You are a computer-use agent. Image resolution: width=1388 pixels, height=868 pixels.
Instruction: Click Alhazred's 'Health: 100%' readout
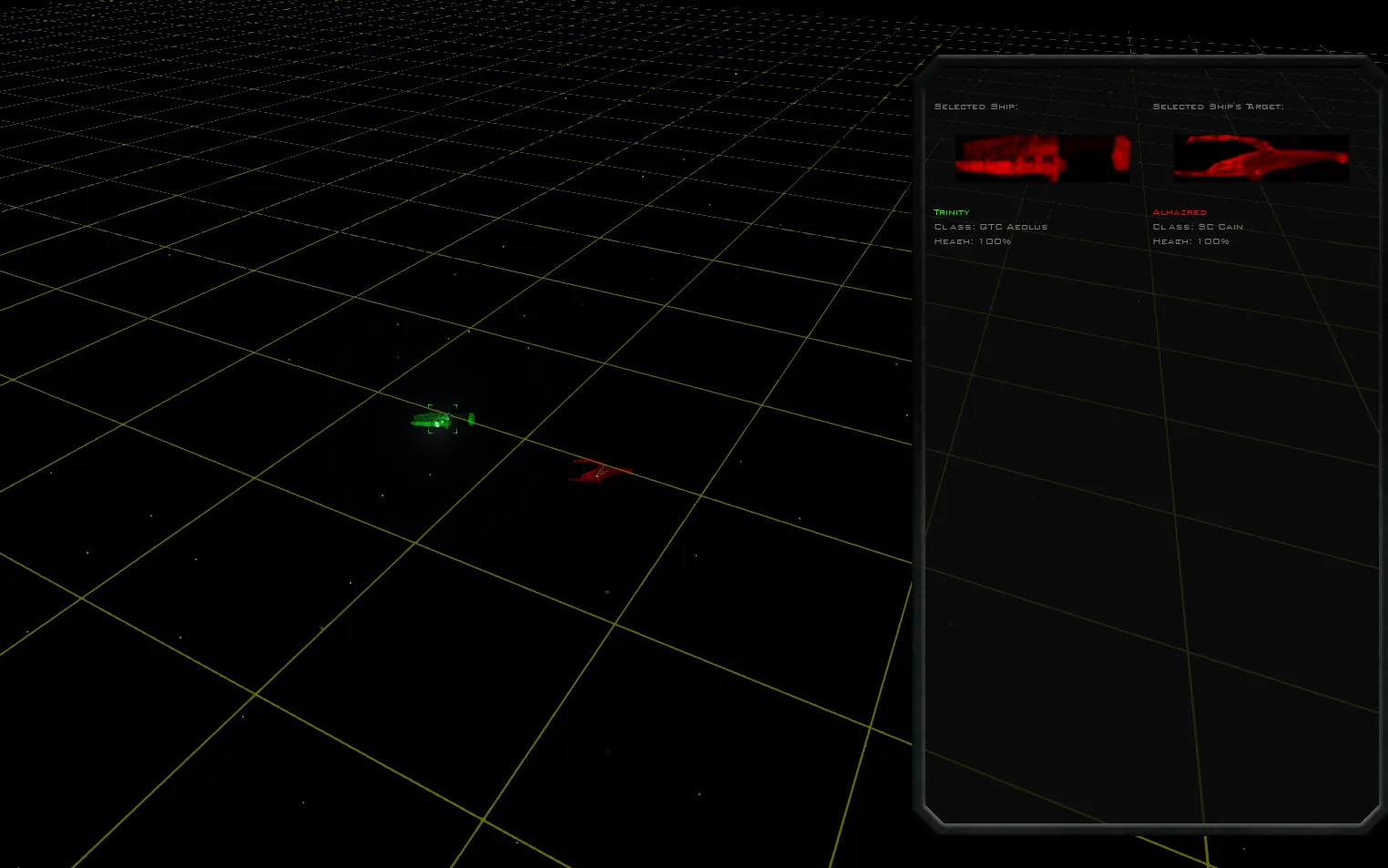coord(1191,241)
